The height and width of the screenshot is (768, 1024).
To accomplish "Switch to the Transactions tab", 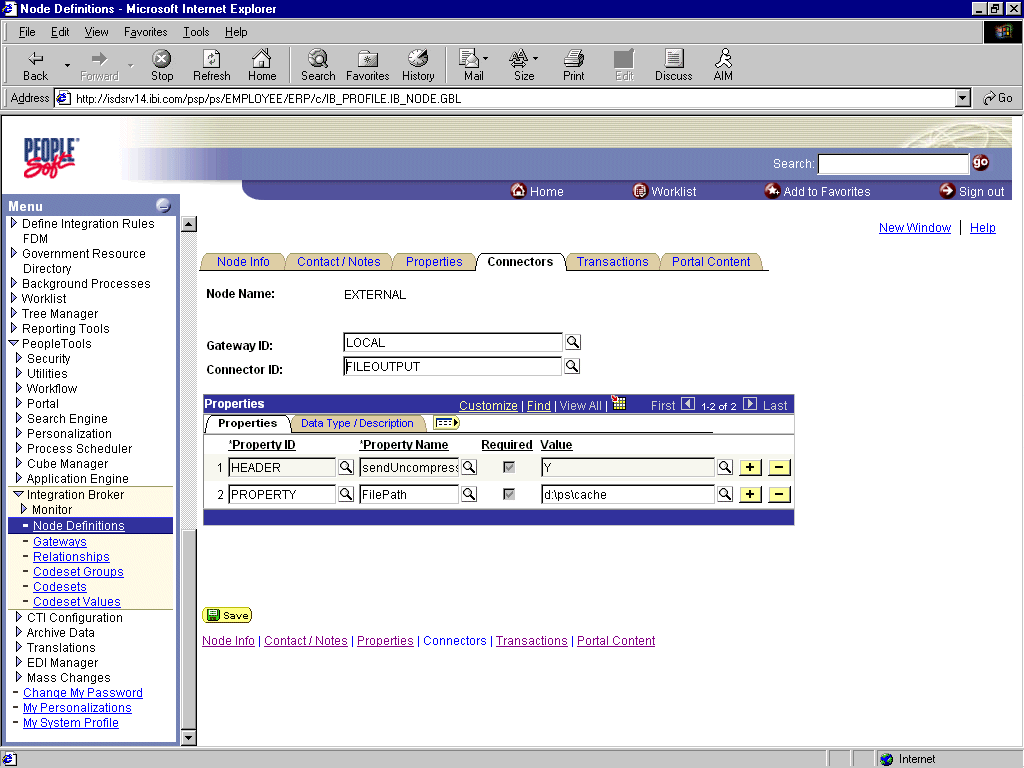I will click(x=612, y=261).
